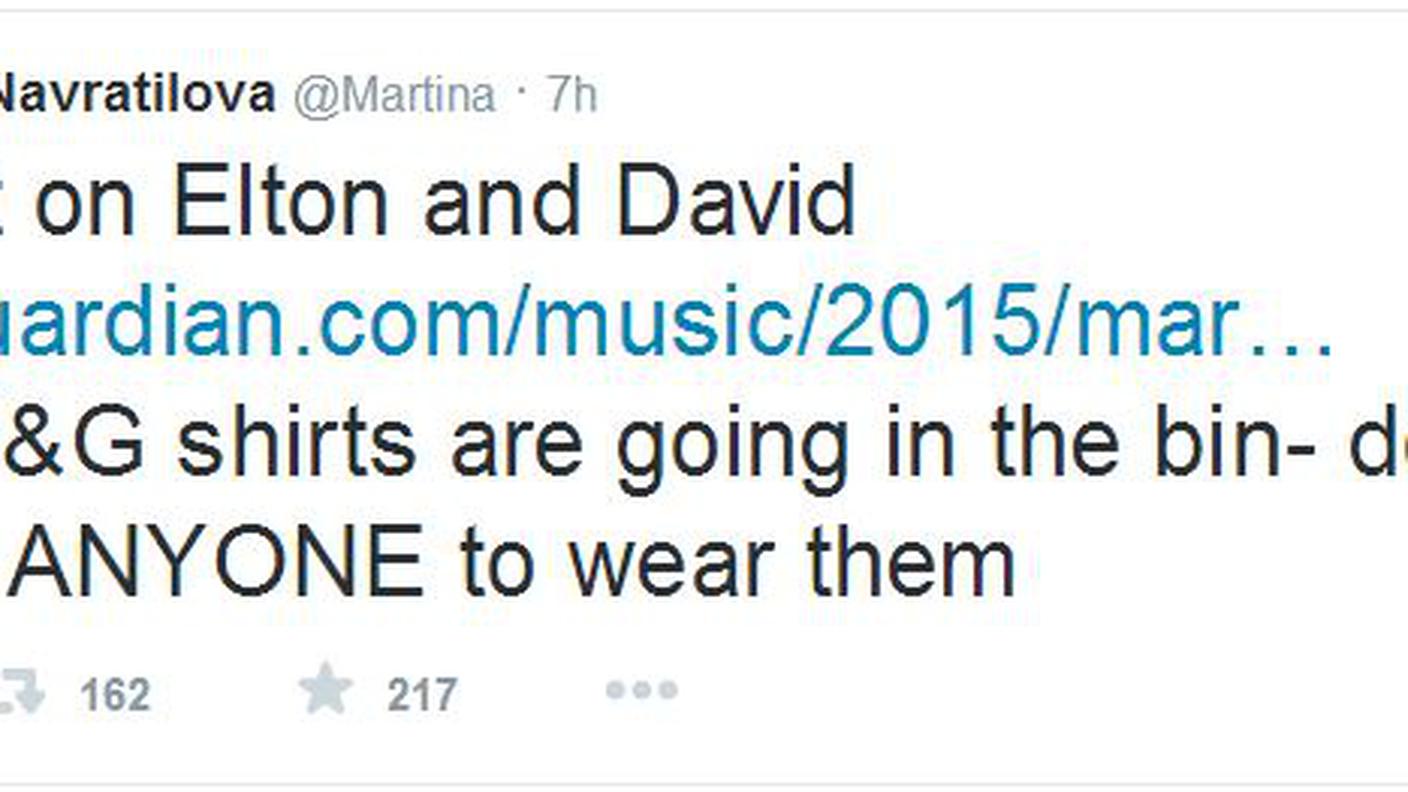Screen dimensions: 1408x792
Task: Click the favorite count 217
Action: [x=422, y=694]
